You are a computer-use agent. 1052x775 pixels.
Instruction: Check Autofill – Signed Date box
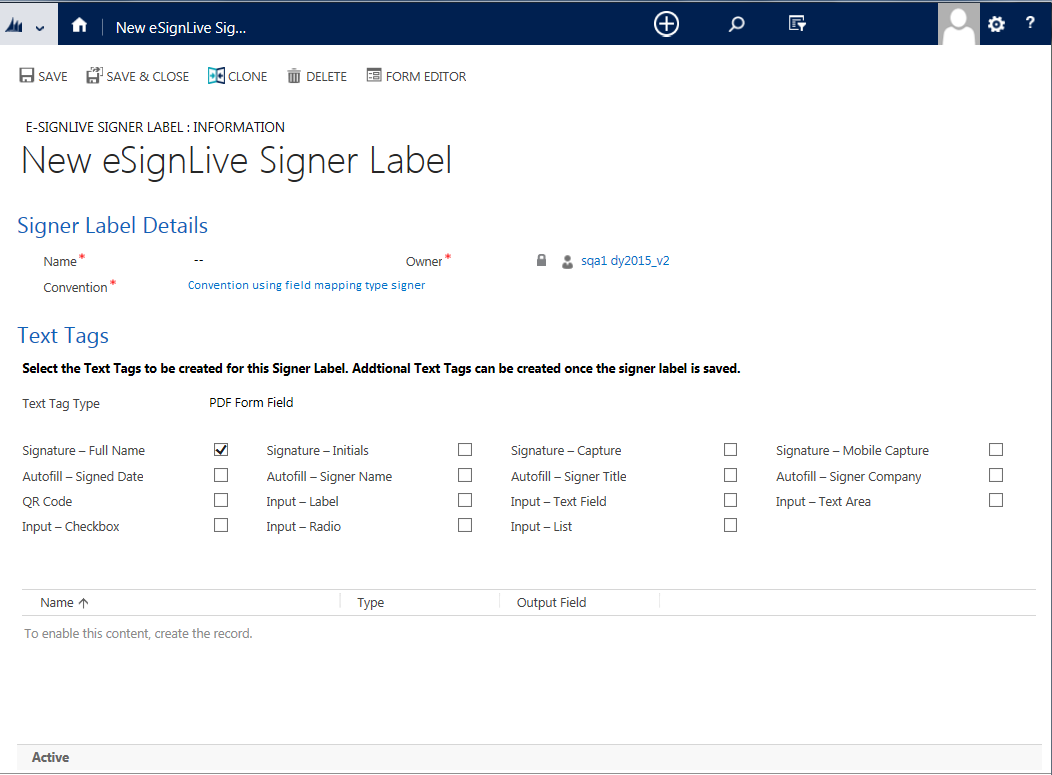[221, 475]
